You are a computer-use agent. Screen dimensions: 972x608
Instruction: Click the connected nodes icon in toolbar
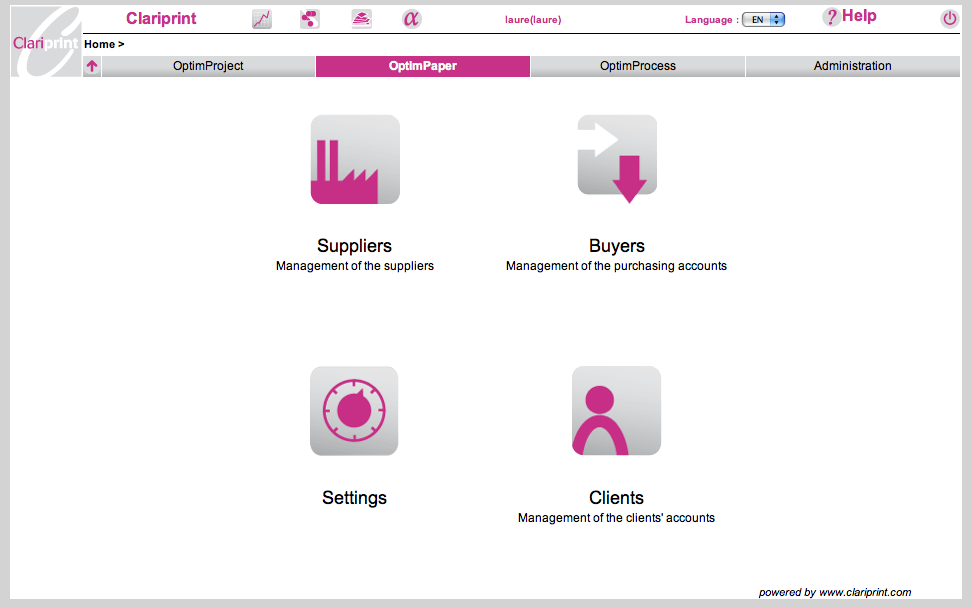pos(310,19)
